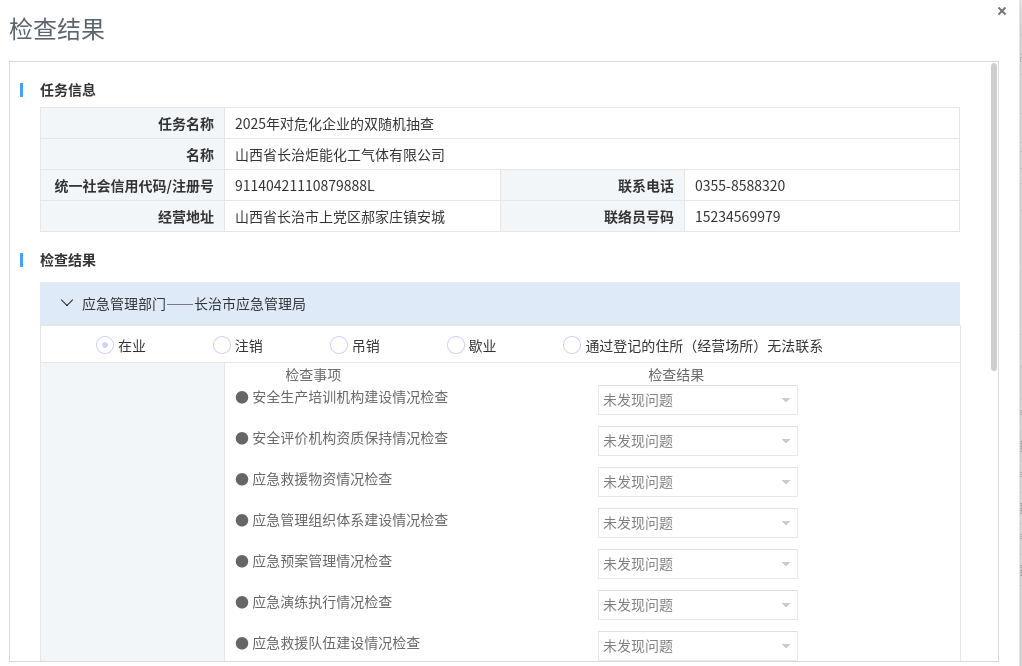Collapse the 应急管理部门 section chevron
This screenshot has height=666, width=1022.
[x=67, y=303]
